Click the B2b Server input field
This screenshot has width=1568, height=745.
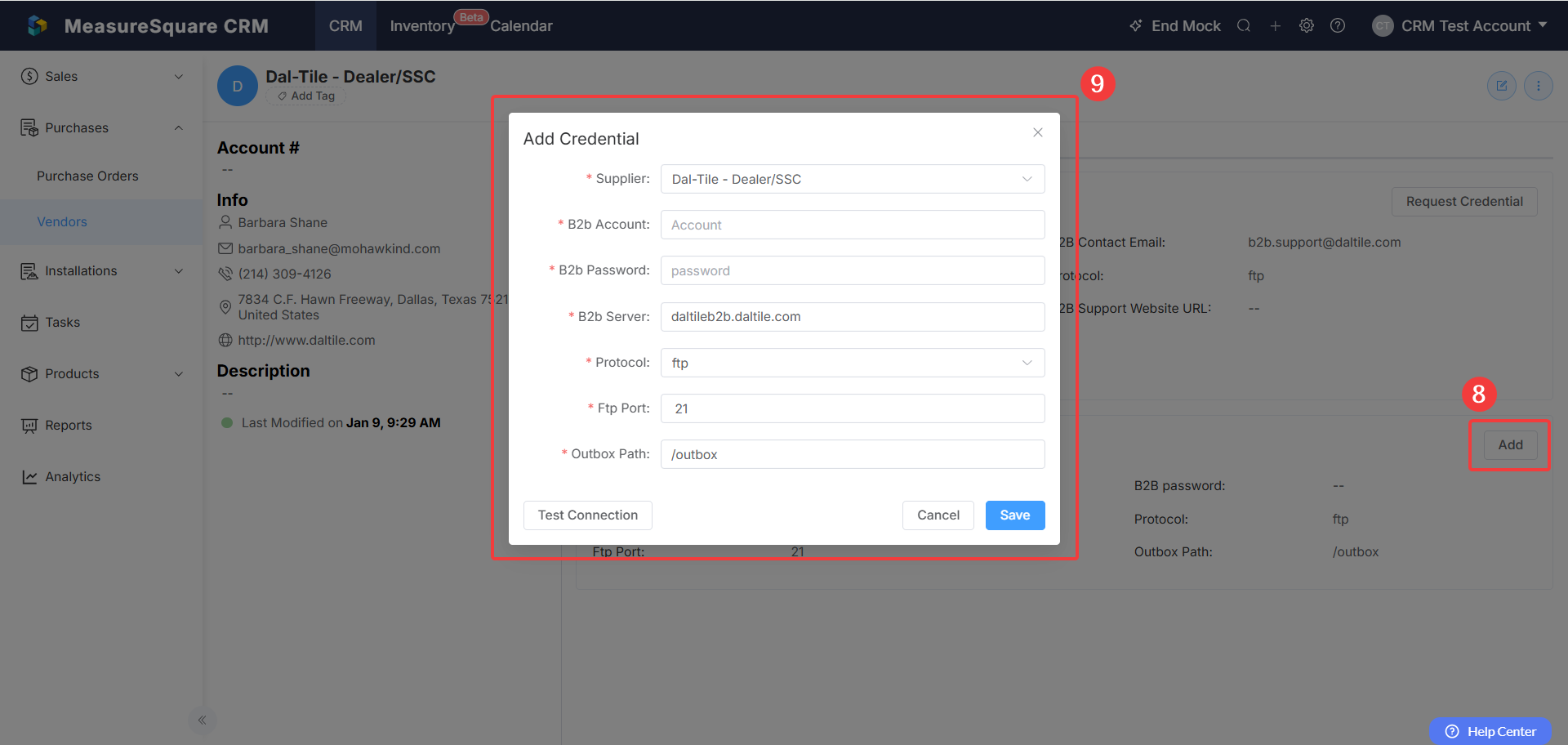pos(853,317)
